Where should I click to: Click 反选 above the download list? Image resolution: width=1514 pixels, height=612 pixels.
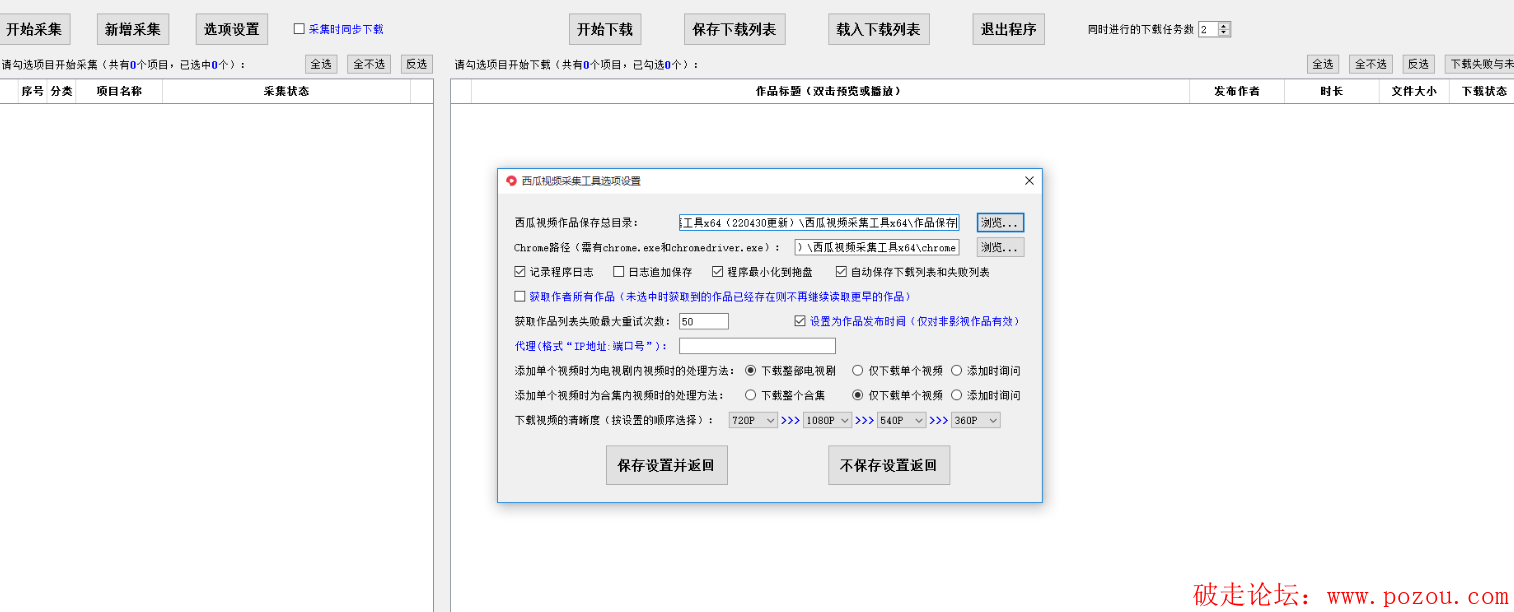click(1419, 64)
